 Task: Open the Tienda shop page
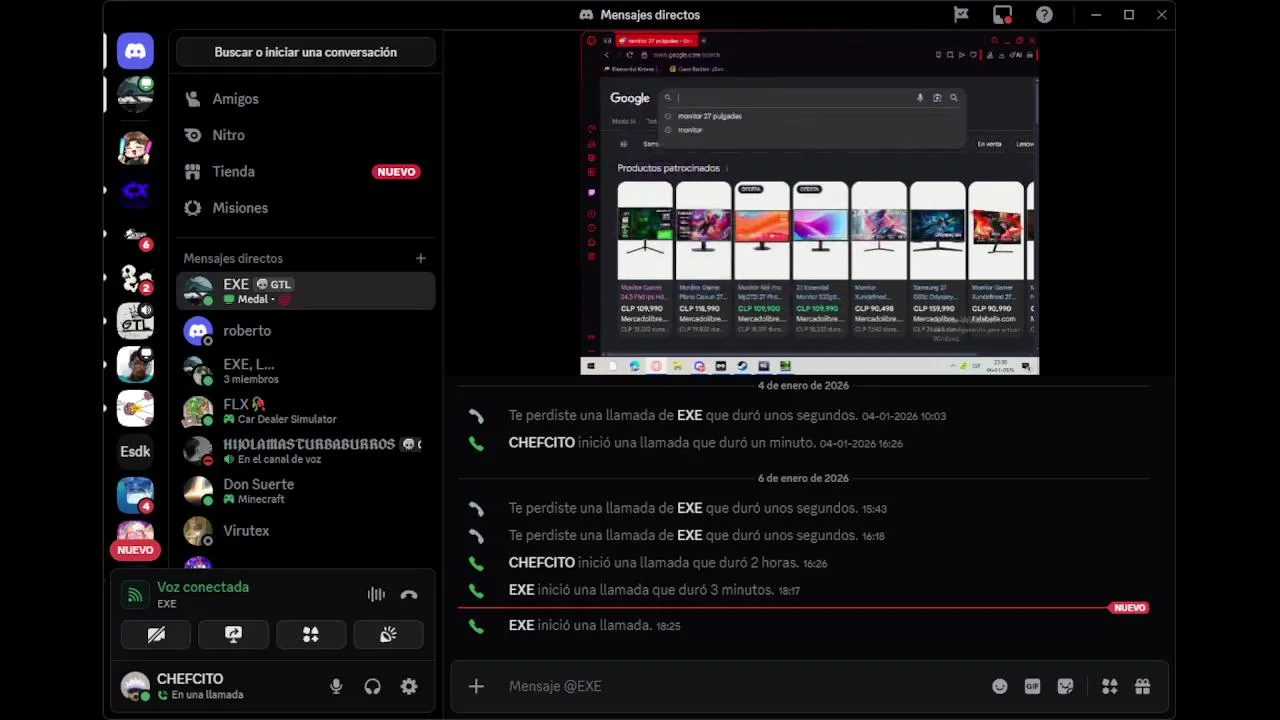click(305, 171)
